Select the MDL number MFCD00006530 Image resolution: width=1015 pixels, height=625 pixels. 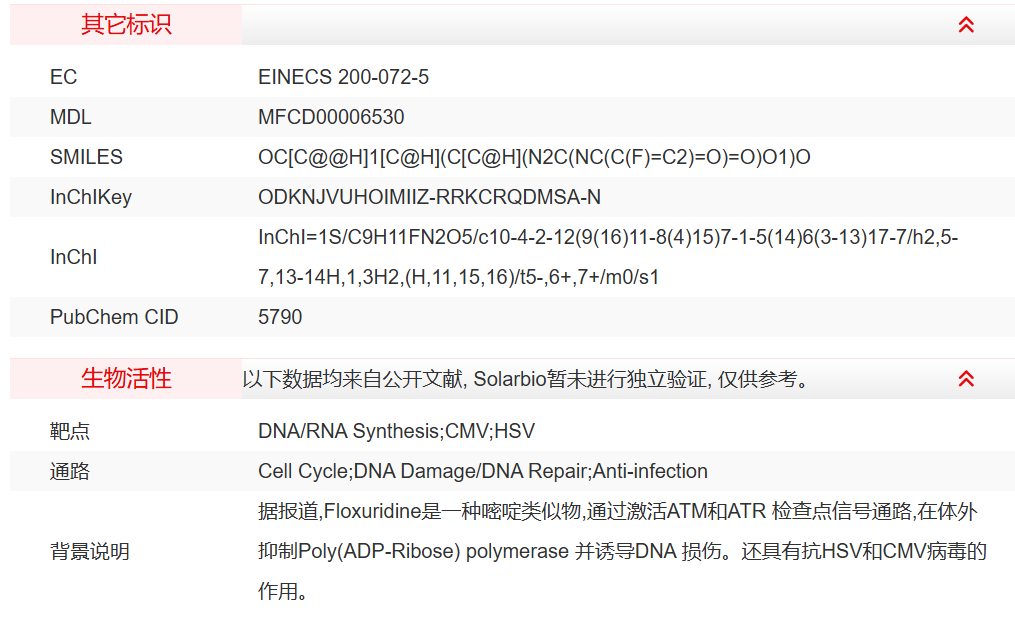coord(331,117)
